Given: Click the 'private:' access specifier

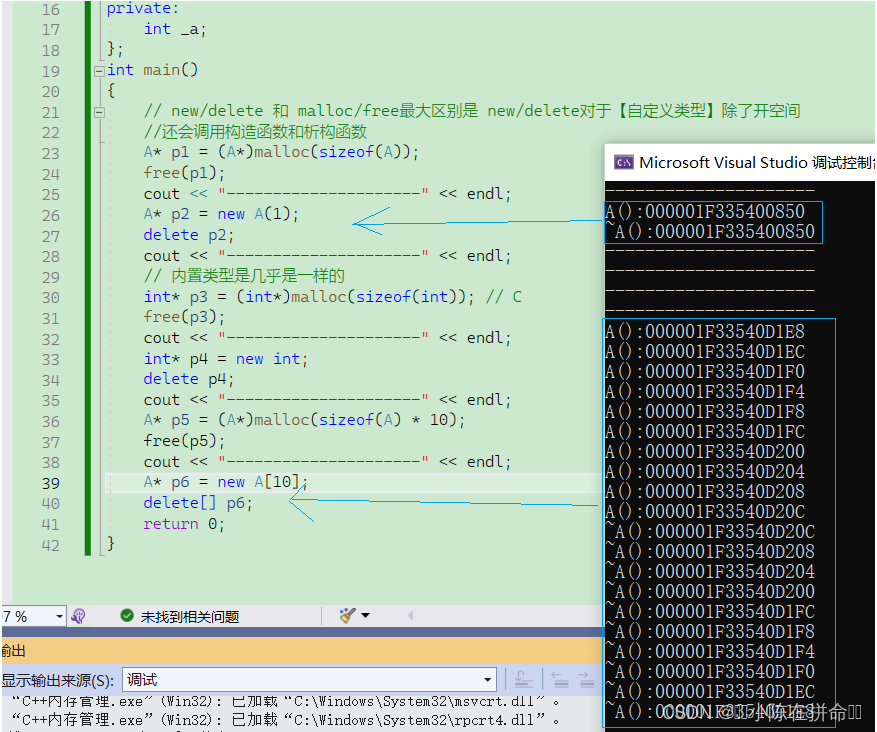Looking at the screenshot, I should tap(143, 8).
